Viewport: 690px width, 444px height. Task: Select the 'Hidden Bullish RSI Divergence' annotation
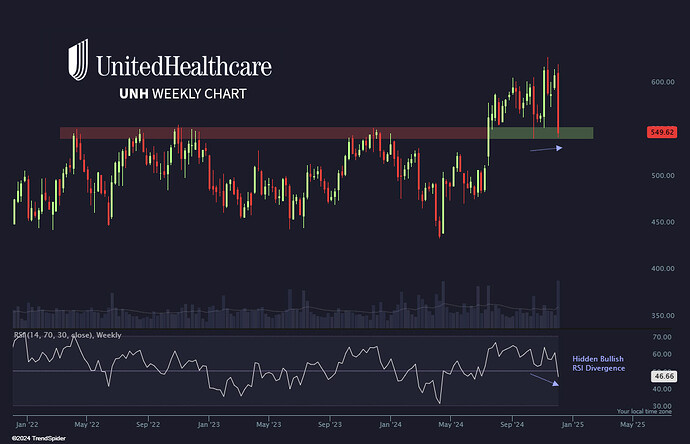(x=598, y=363)
